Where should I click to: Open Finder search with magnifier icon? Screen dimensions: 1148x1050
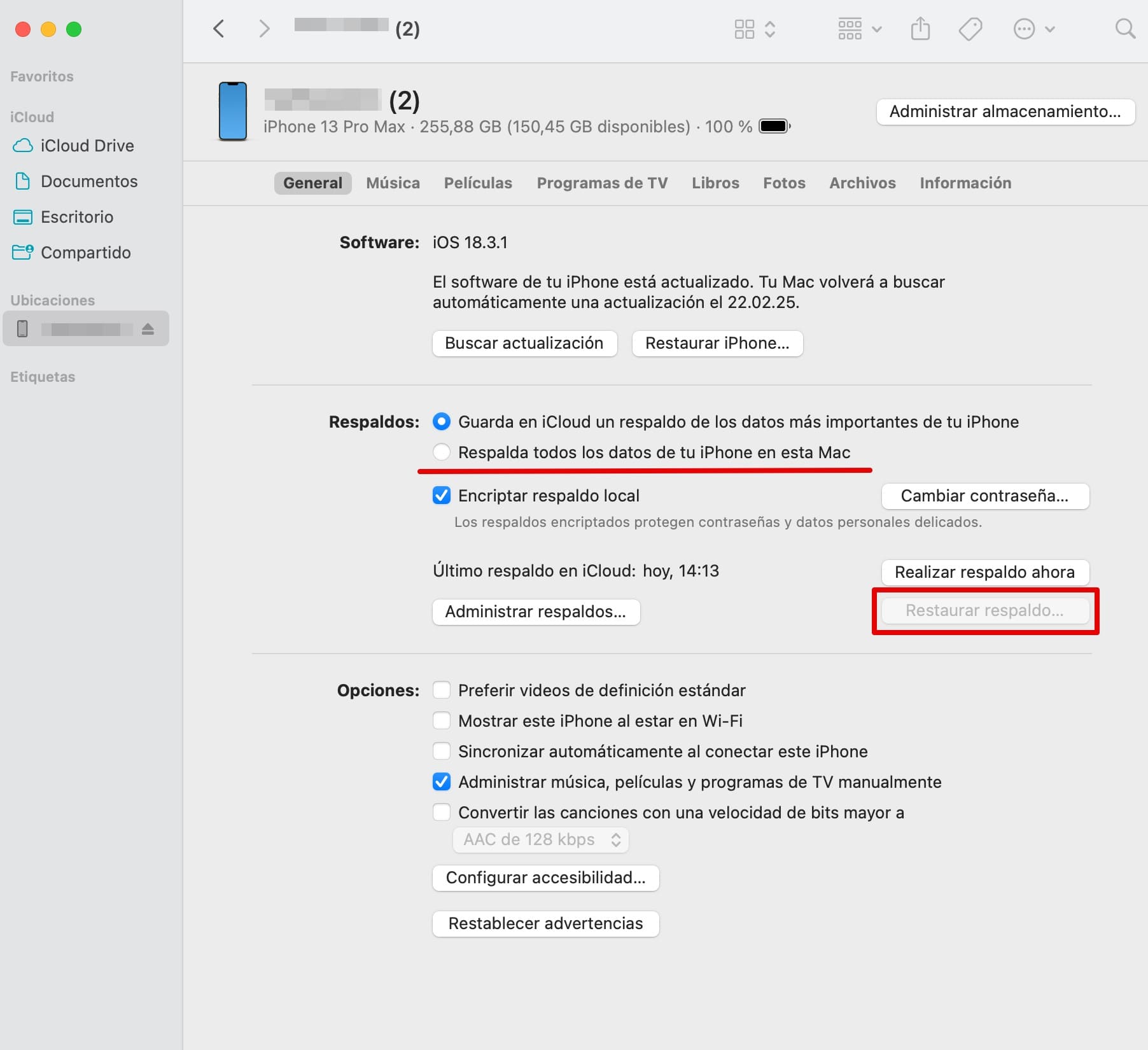point(1125,29)
